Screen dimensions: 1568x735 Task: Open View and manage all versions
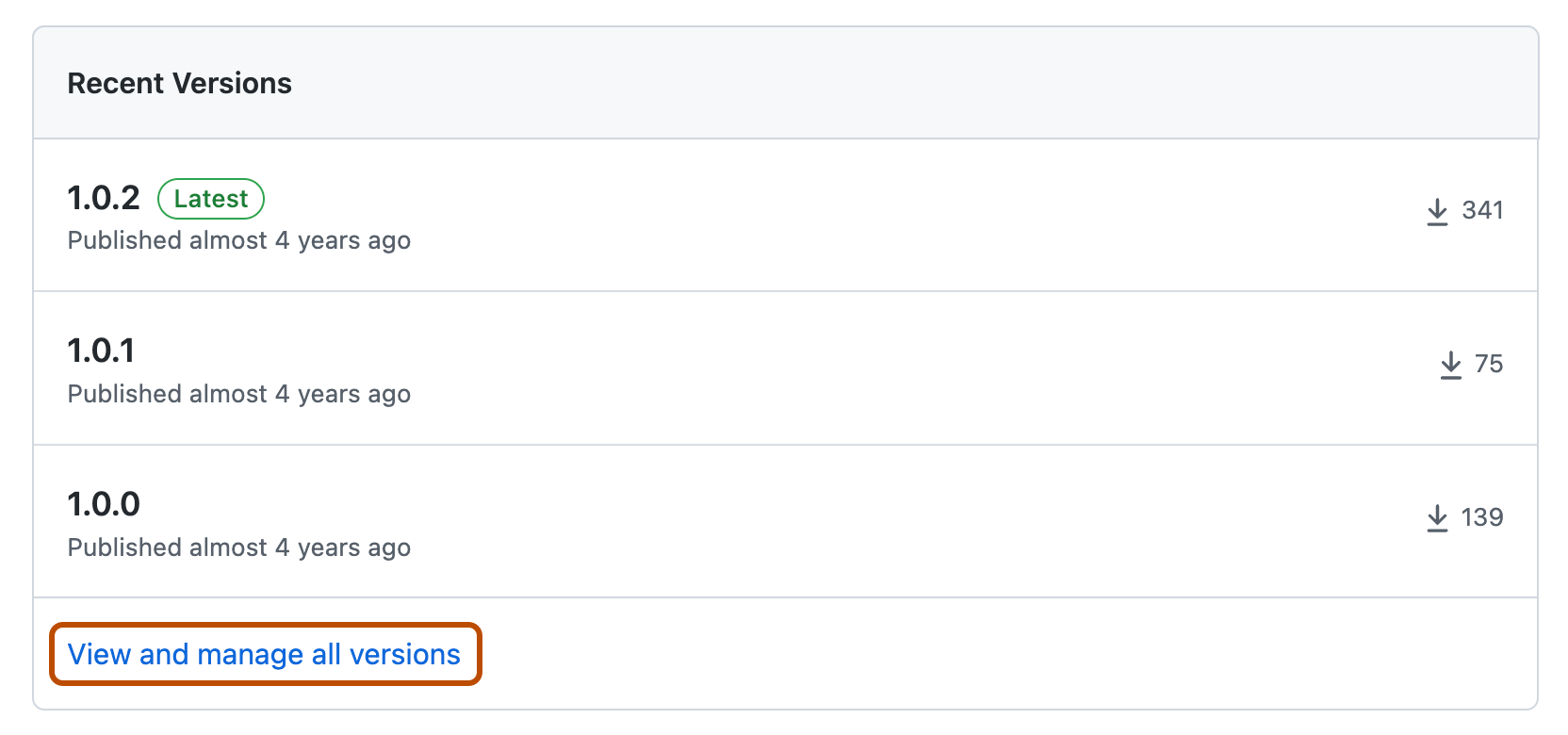point(264,654)
